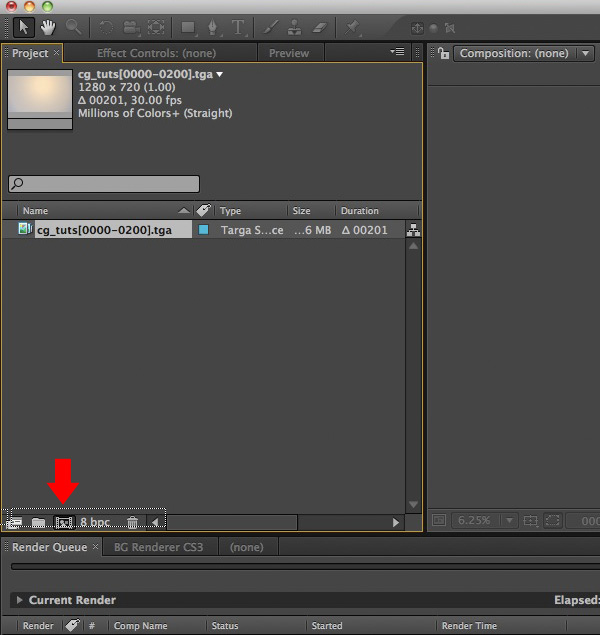Click the footage sequence icon beside cg_tuts
This screenshot has height=635, width=600.
point(25,229)
